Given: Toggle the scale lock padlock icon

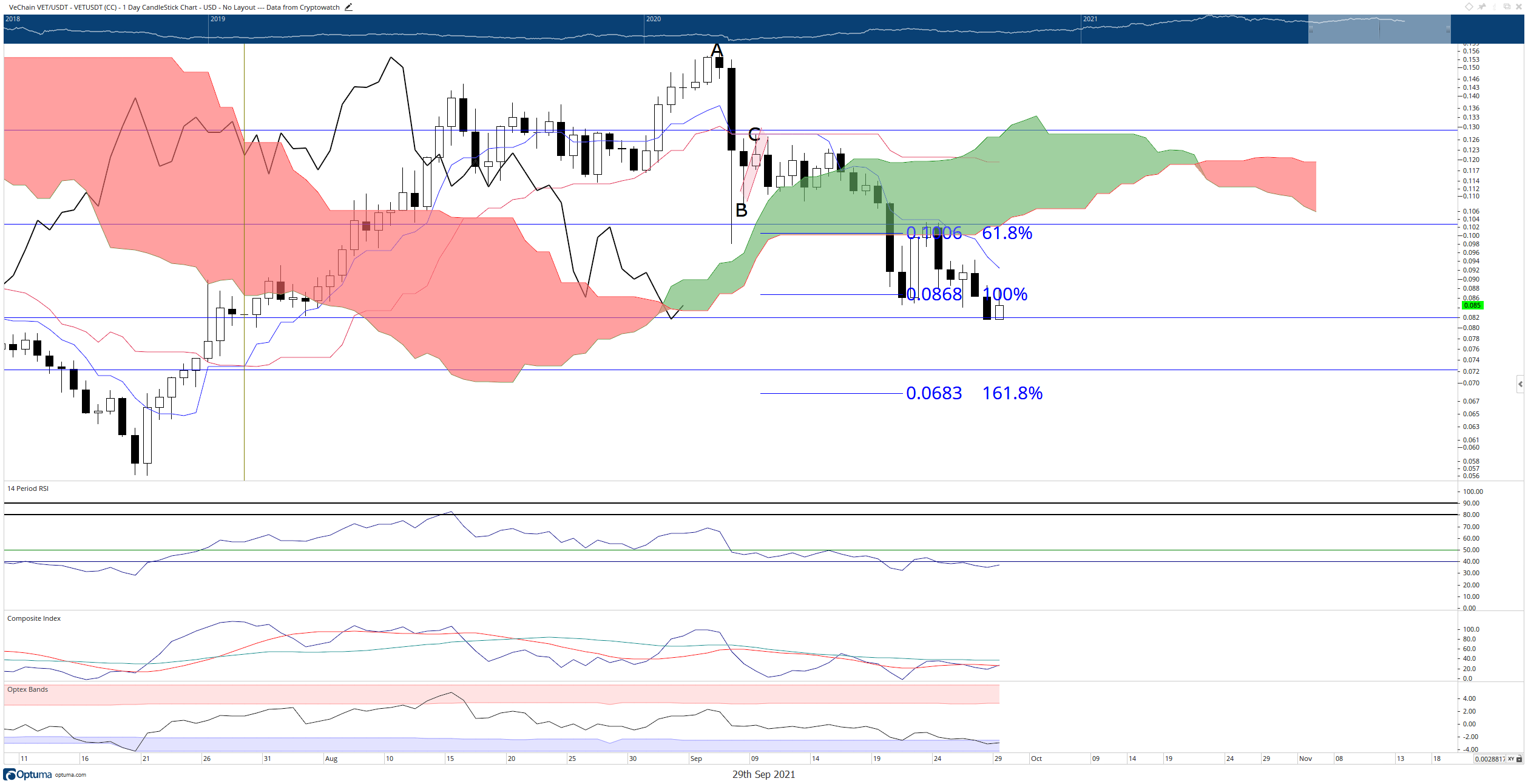Looking at the screenshot, I should point(1519,759).
